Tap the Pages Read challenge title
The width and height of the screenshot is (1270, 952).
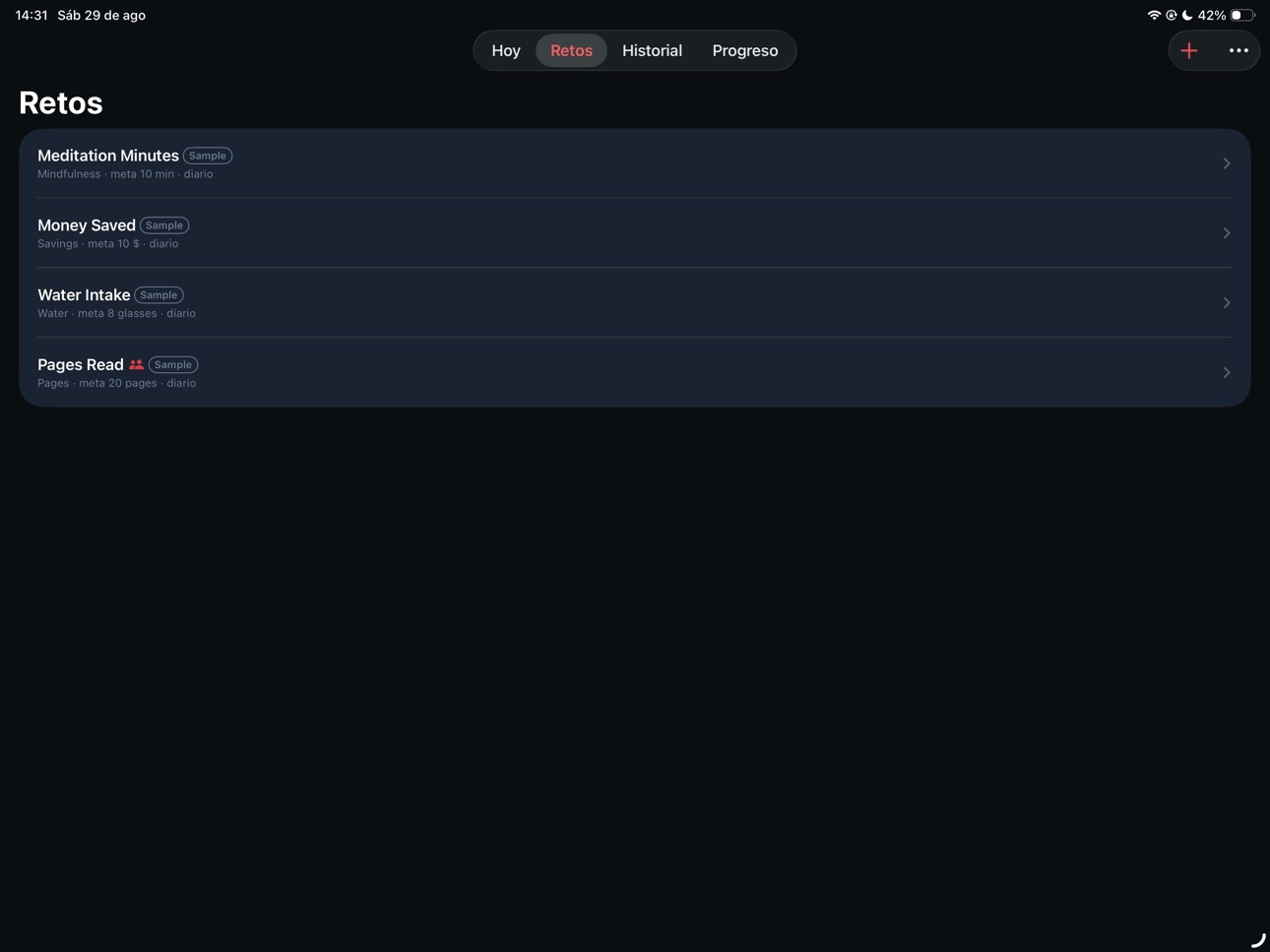81,364
